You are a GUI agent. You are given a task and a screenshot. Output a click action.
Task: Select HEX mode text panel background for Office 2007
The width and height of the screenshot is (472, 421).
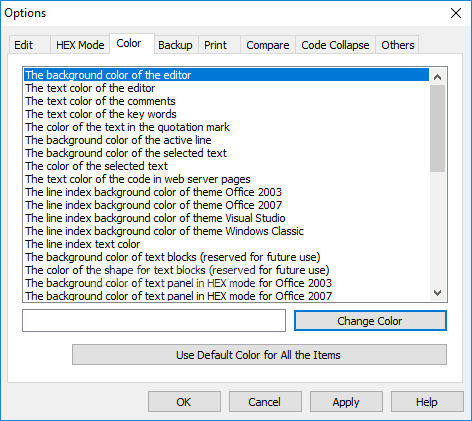(226, 296)
